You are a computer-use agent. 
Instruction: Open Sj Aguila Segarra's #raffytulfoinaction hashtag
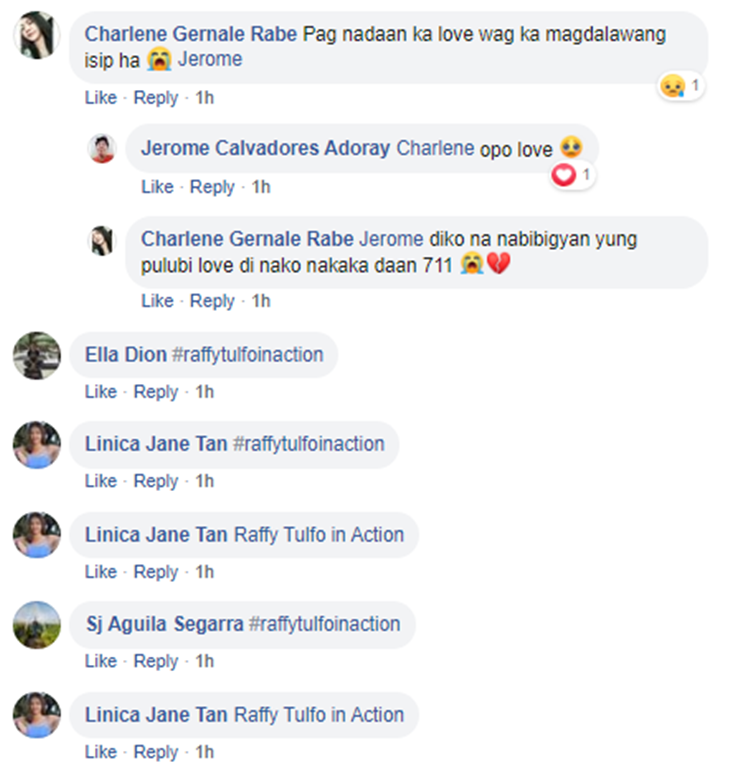tap(325, 624)
